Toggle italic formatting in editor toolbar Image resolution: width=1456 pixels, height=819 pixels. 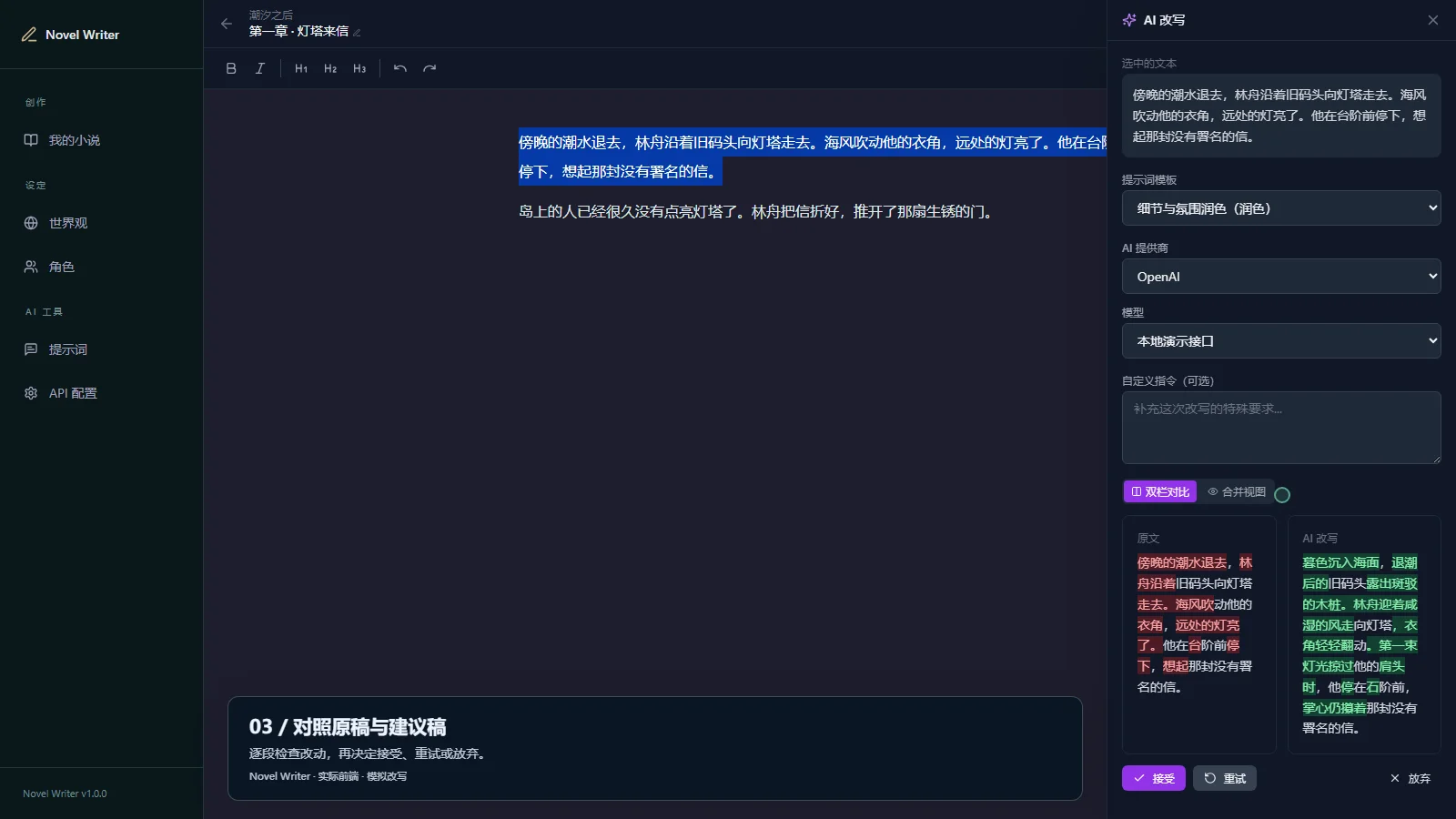click(x=260, y=68)
